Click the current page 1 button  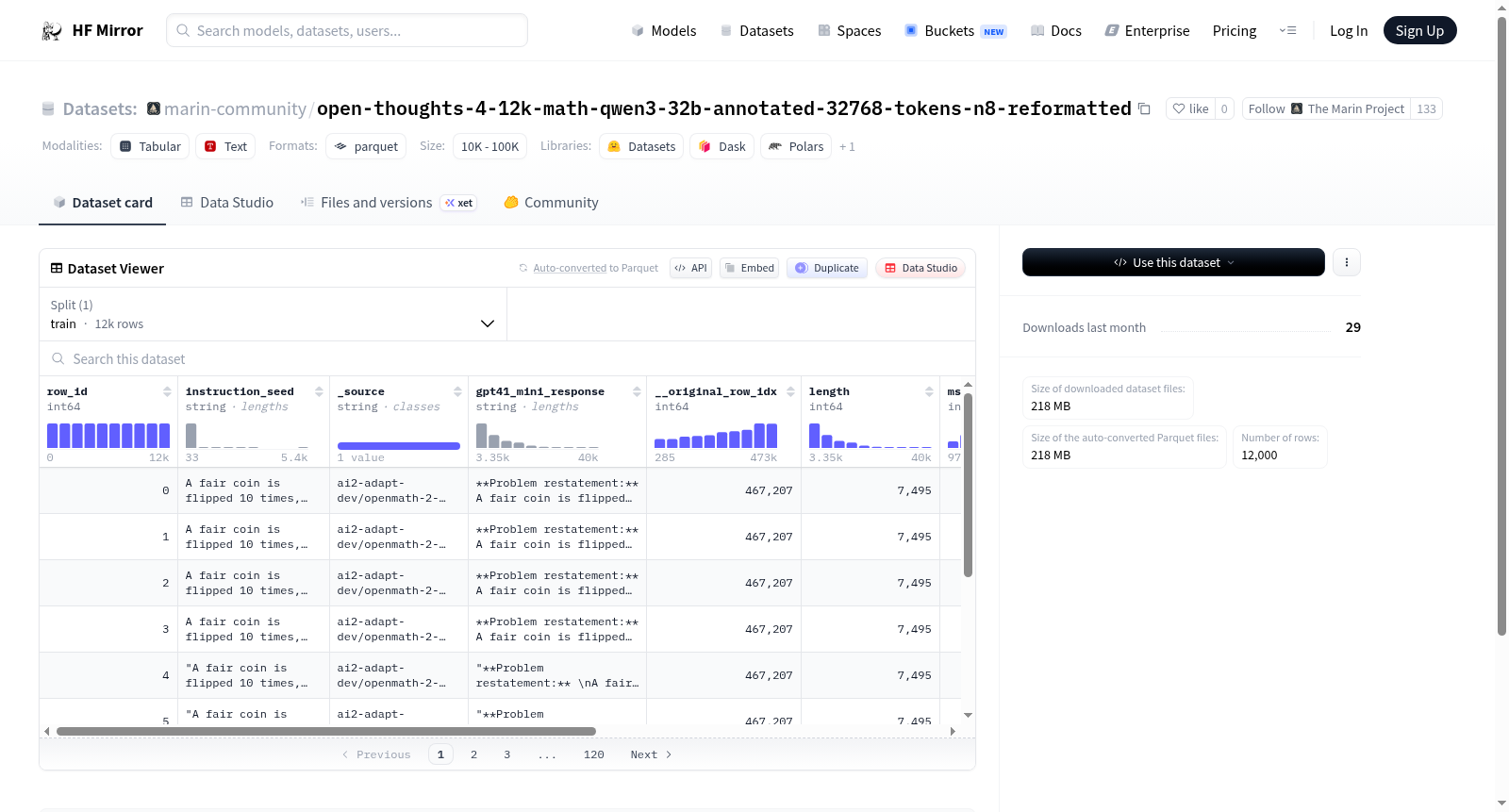(x=440, y=754)
